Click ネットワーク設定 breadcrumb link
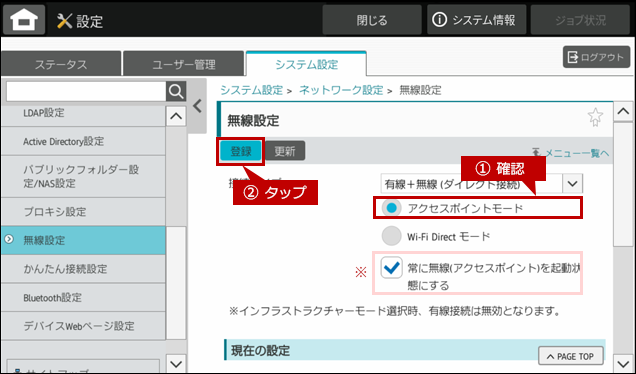This screenshot has height=374, width=636. pos(341,90)
